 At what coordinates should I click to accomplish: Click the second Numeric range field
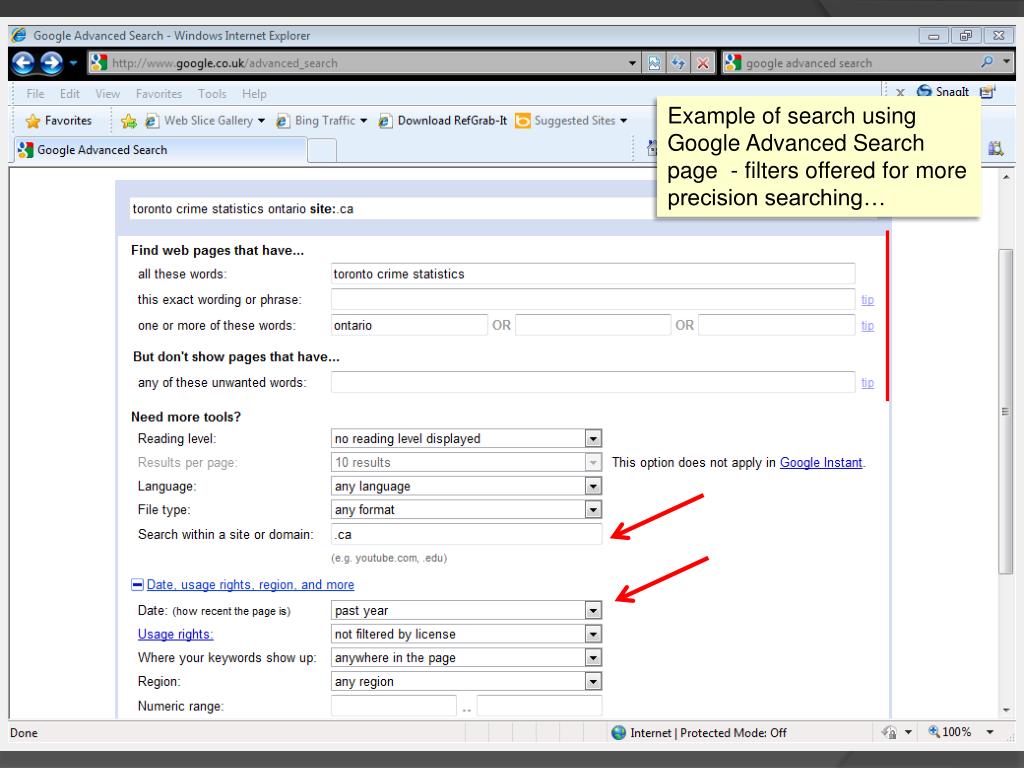click(x=539, y=706)
